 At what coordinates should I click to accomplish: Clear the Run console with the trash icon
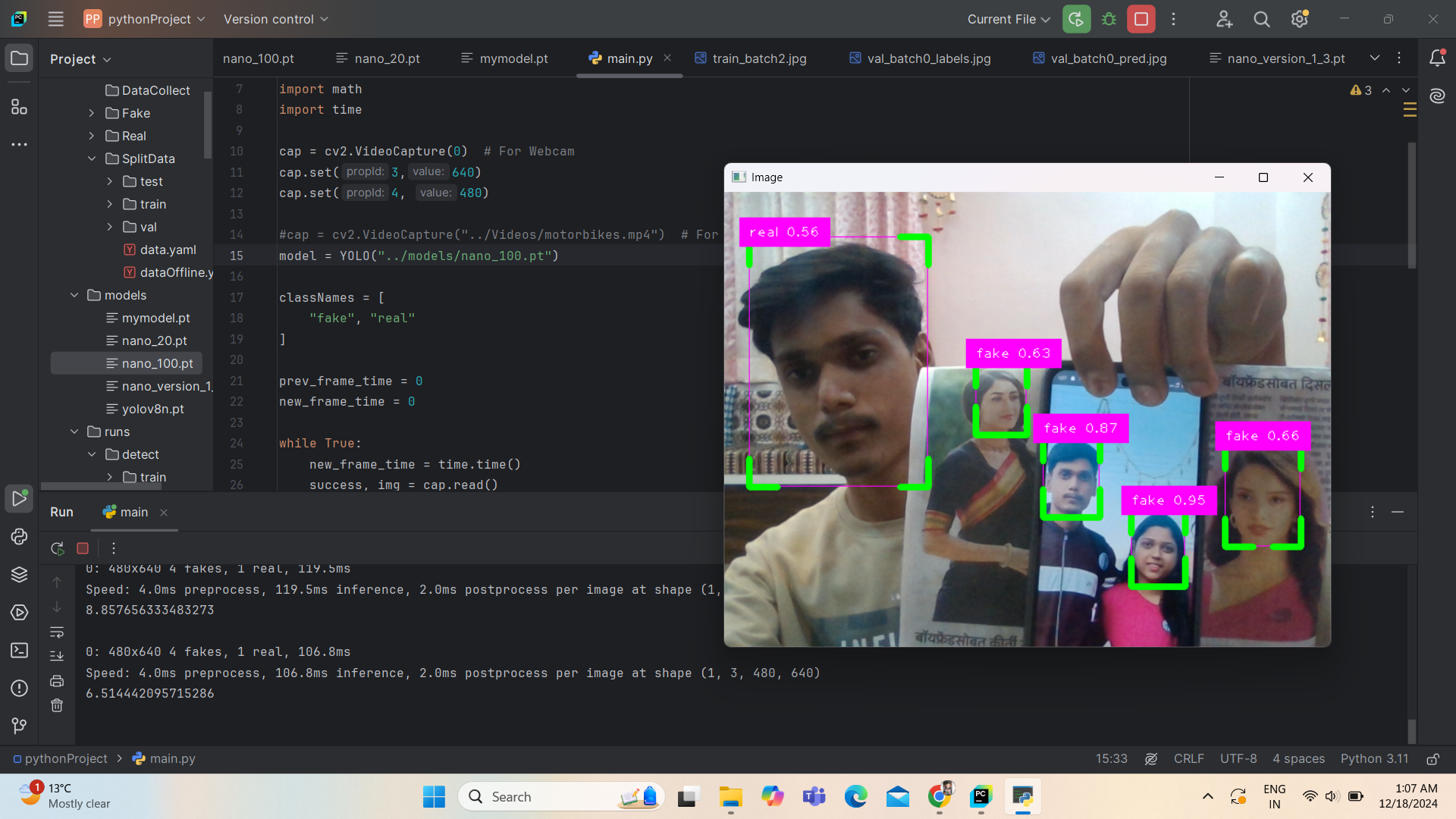tap(57, 705)
